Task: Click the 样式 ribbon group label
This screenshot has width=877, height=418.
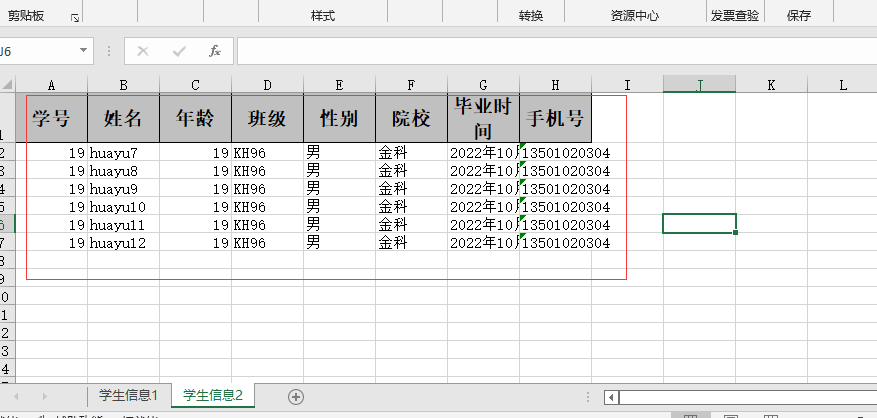Action: (x=323, y=16)
